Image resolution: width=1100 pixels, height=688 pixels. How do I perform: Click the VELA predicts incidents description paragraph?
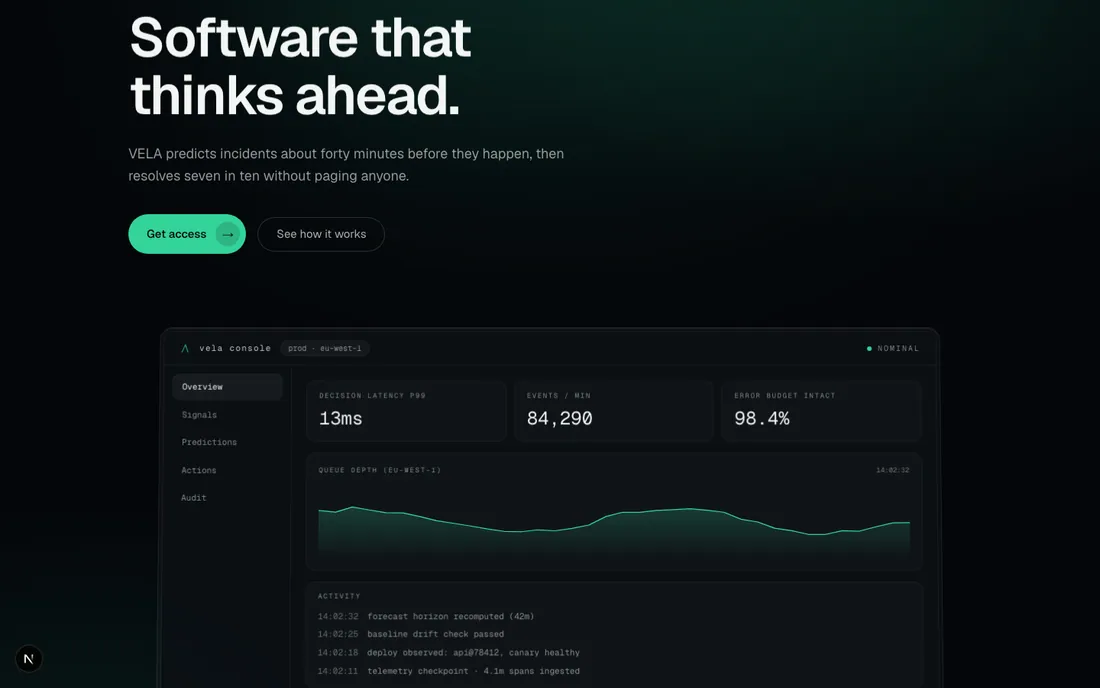346,165
